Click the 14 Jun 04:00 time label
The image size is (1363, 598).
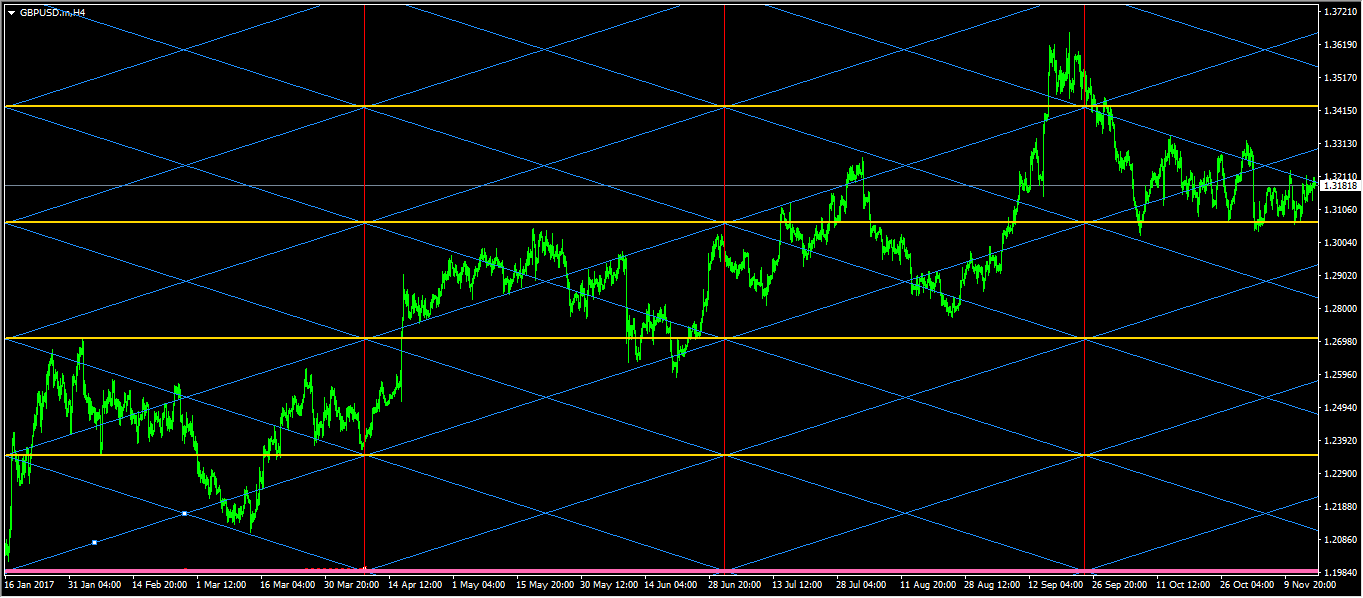tap(672, 583)
